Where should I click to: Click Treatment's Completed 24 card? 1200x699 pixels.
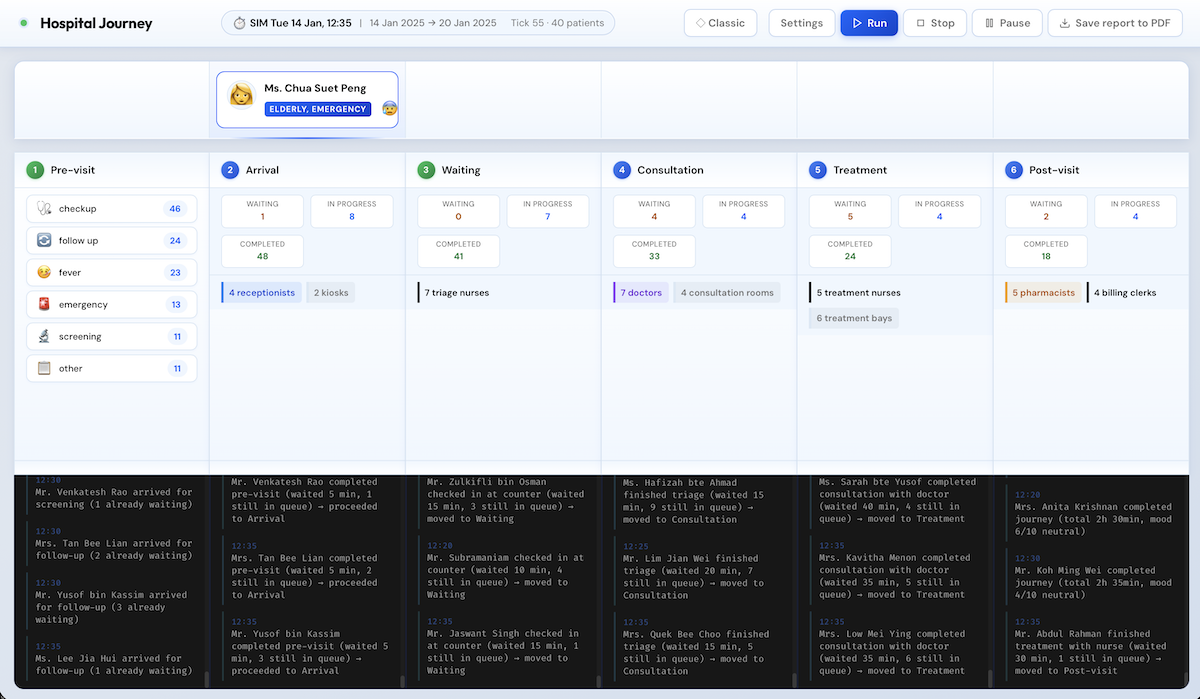(850, 251)
